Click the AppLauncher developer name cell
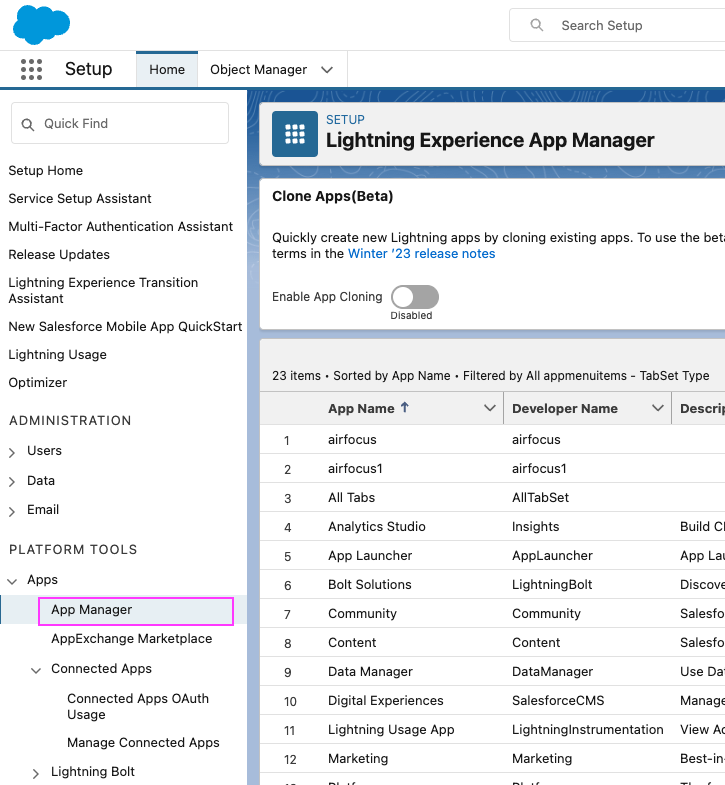725x785 pixels. [x=552, y=556]
